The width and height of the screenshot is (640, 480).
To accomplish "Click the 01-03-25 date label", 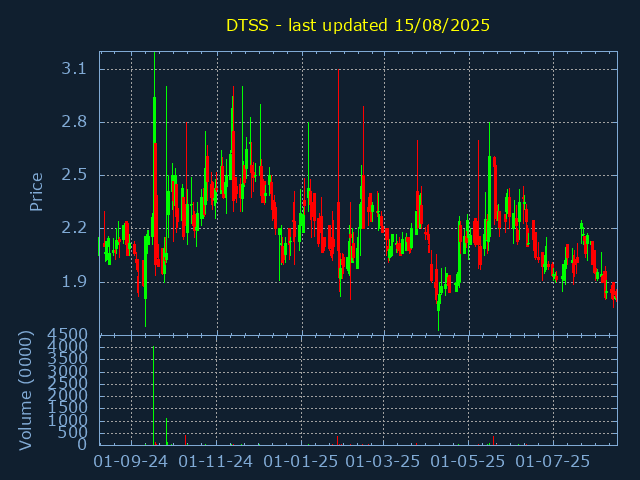I will pyautogui.click(x=383, y=462).
